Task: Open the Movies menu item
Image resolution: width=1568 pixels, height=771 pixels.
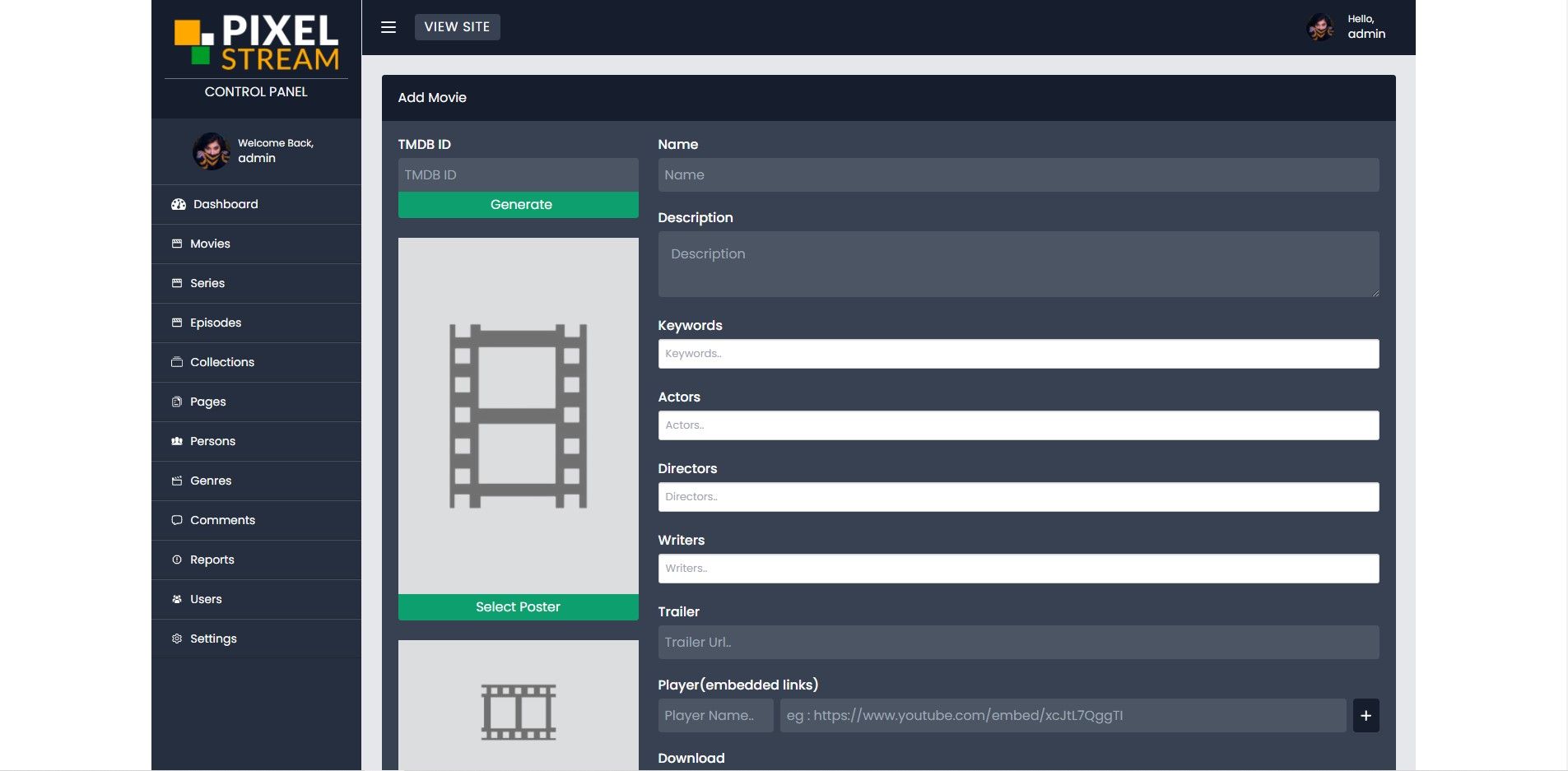Action: [210, 244]
